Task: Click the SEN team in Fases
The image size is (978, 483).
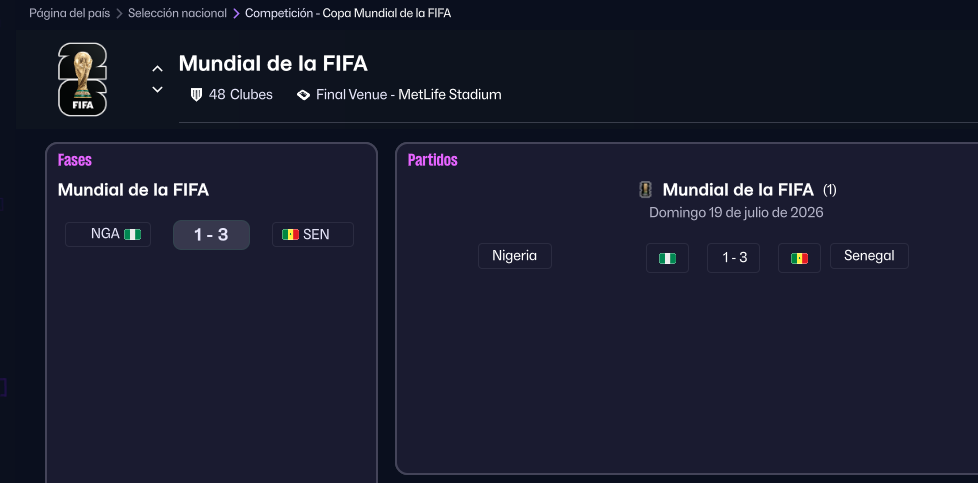Action: click(x=316, y=234)
